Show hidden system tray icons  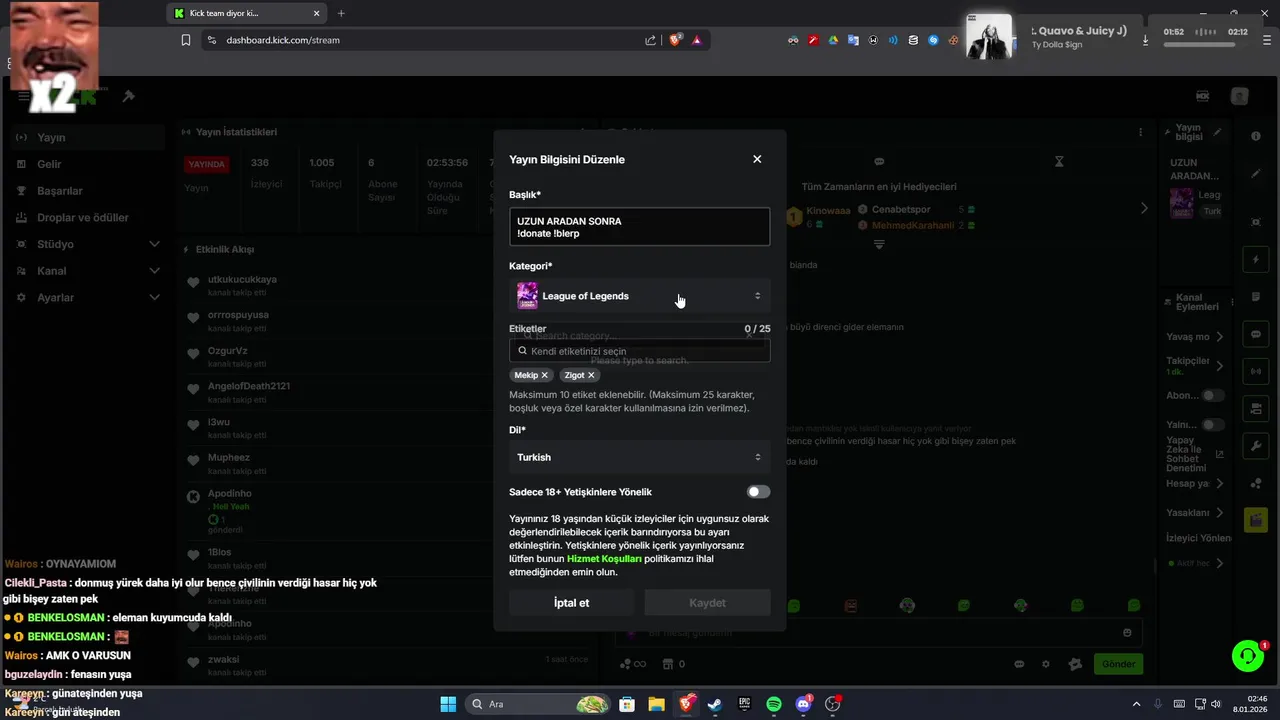pyautogui.click(x=1136, y=704)
